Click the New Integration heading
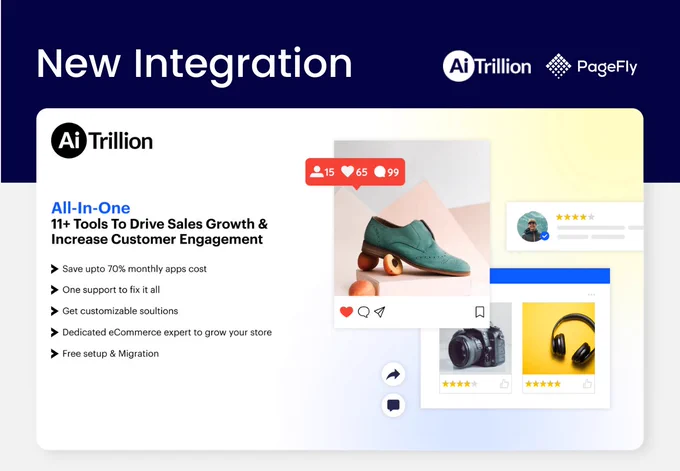Viewport: 680px width, 471px height. pos(194,65)
